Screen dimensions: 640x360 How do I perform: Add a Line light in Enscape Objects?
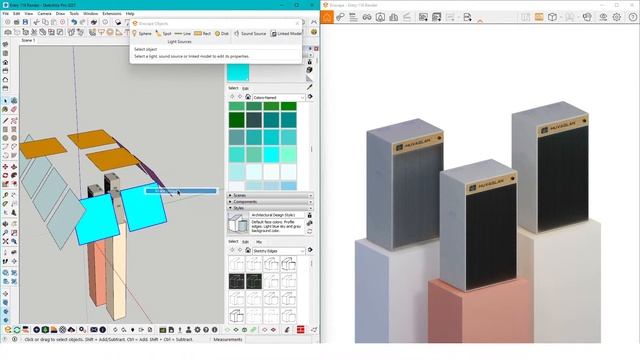click(182, 33)
